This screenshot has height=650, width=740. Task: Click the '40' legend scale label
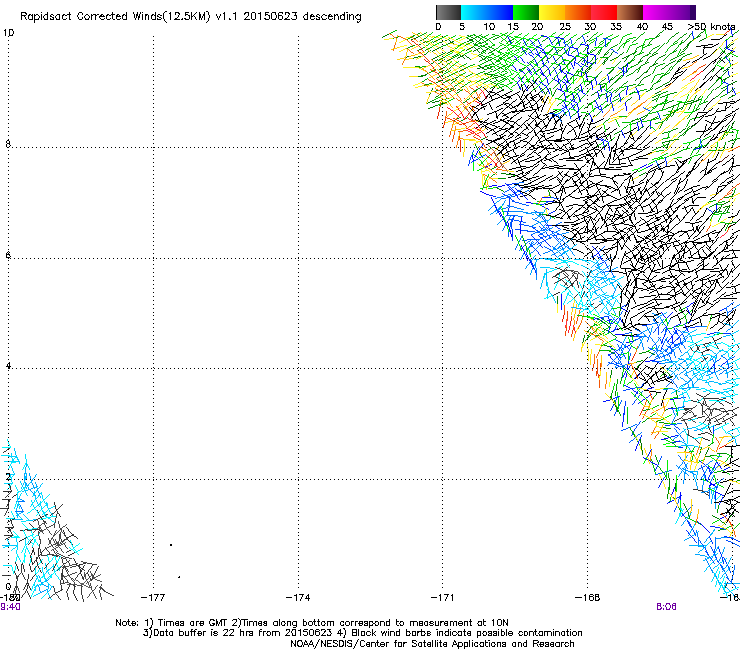click(x=642, y=26)
